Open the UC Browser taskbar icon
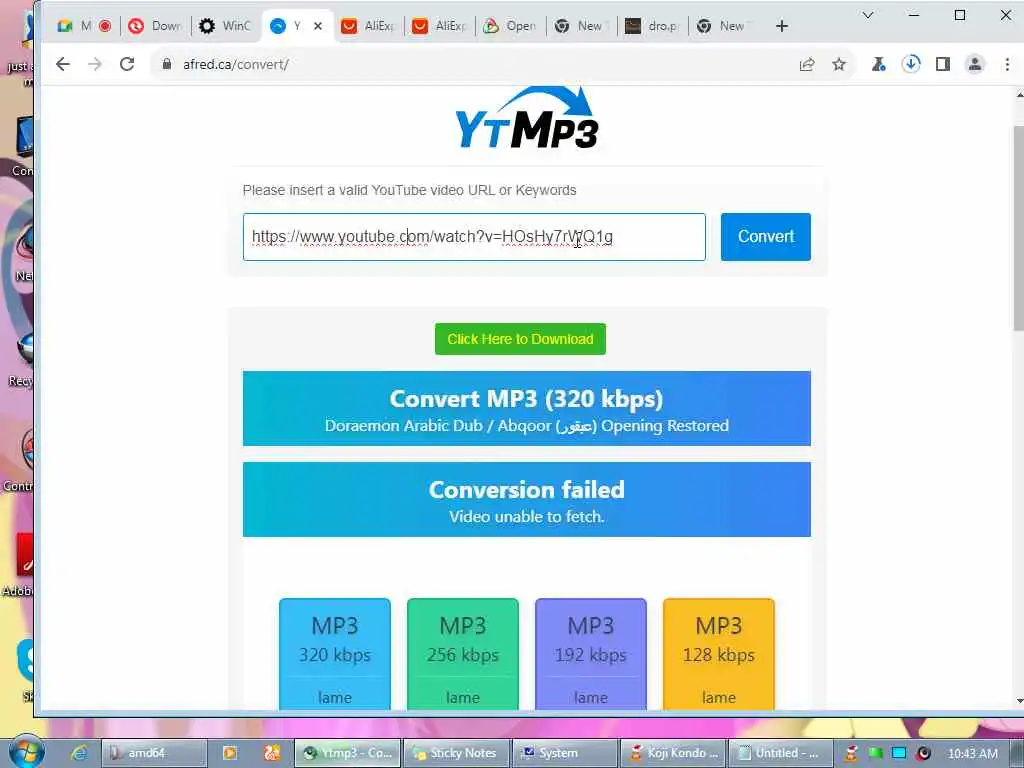 point(272,753)
